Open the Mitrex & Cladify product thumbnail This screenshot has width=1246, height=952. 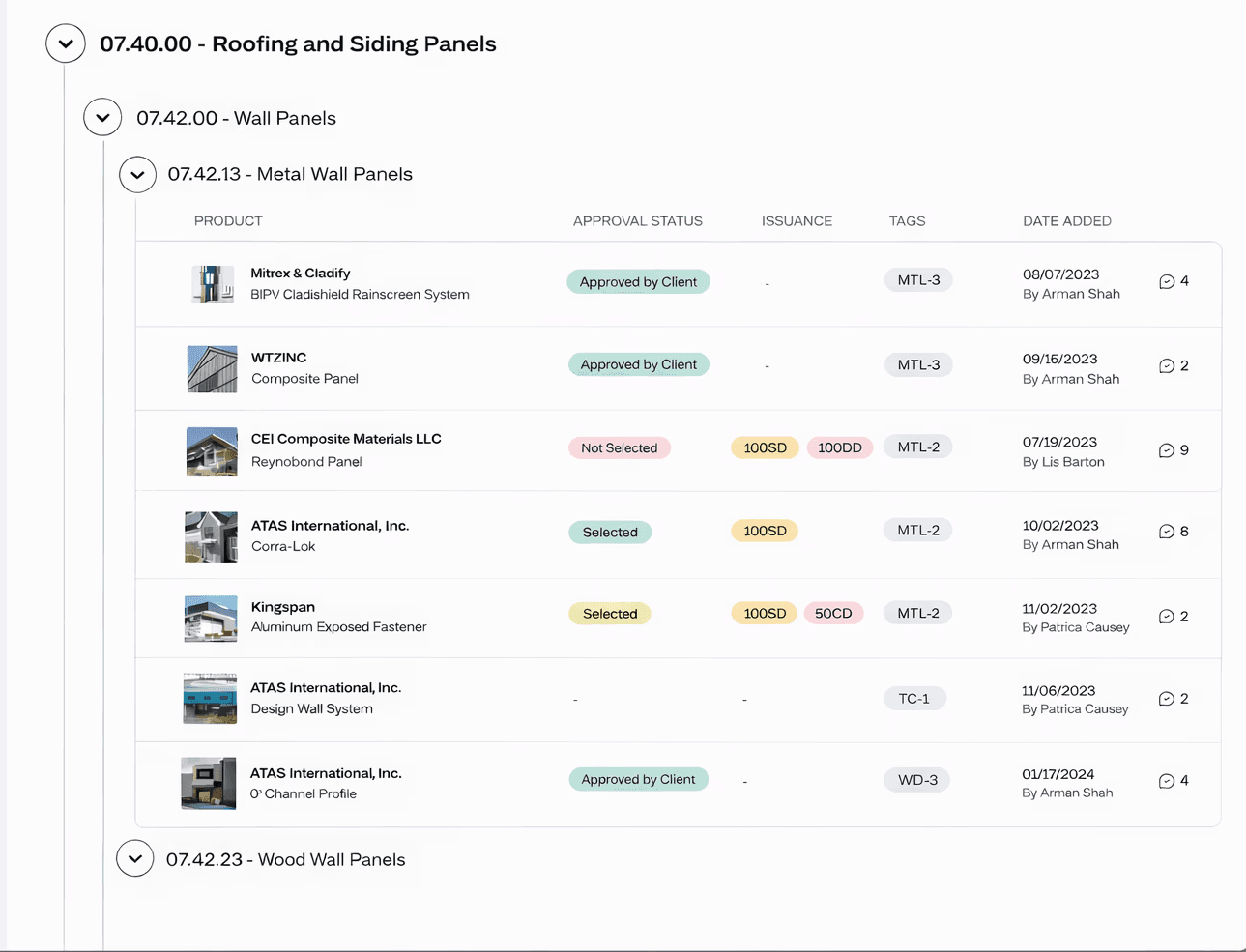pyautogui.click(x=213, y=284)
